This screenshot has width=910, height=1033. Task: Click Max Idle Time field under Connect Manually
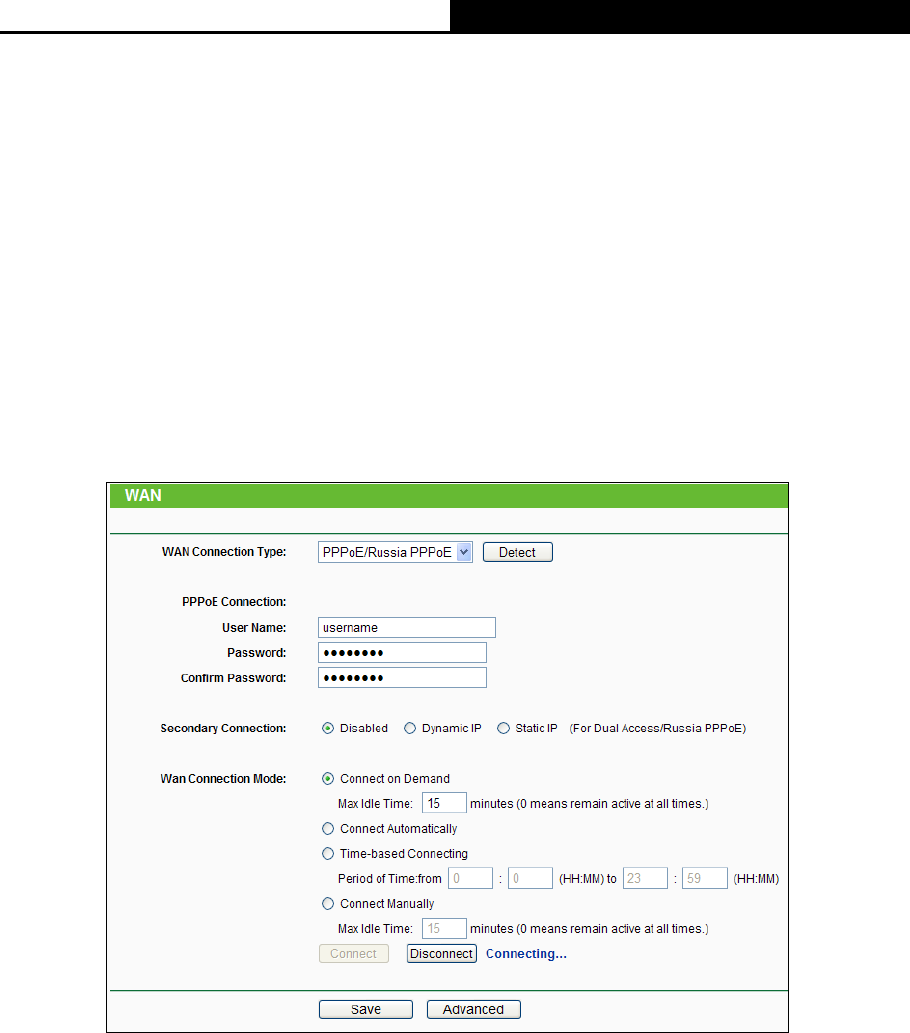(444, 928)
